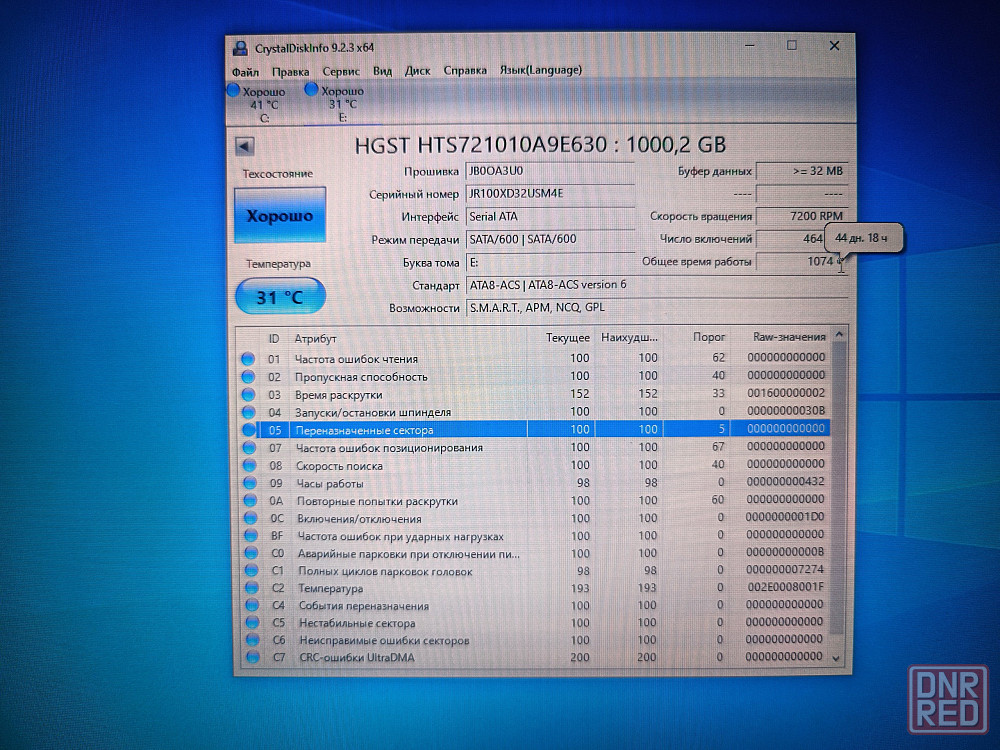The width and height of the screenshot is (1000, 750).
Task: Open the Сервис menu
Action: pos(341,71)
